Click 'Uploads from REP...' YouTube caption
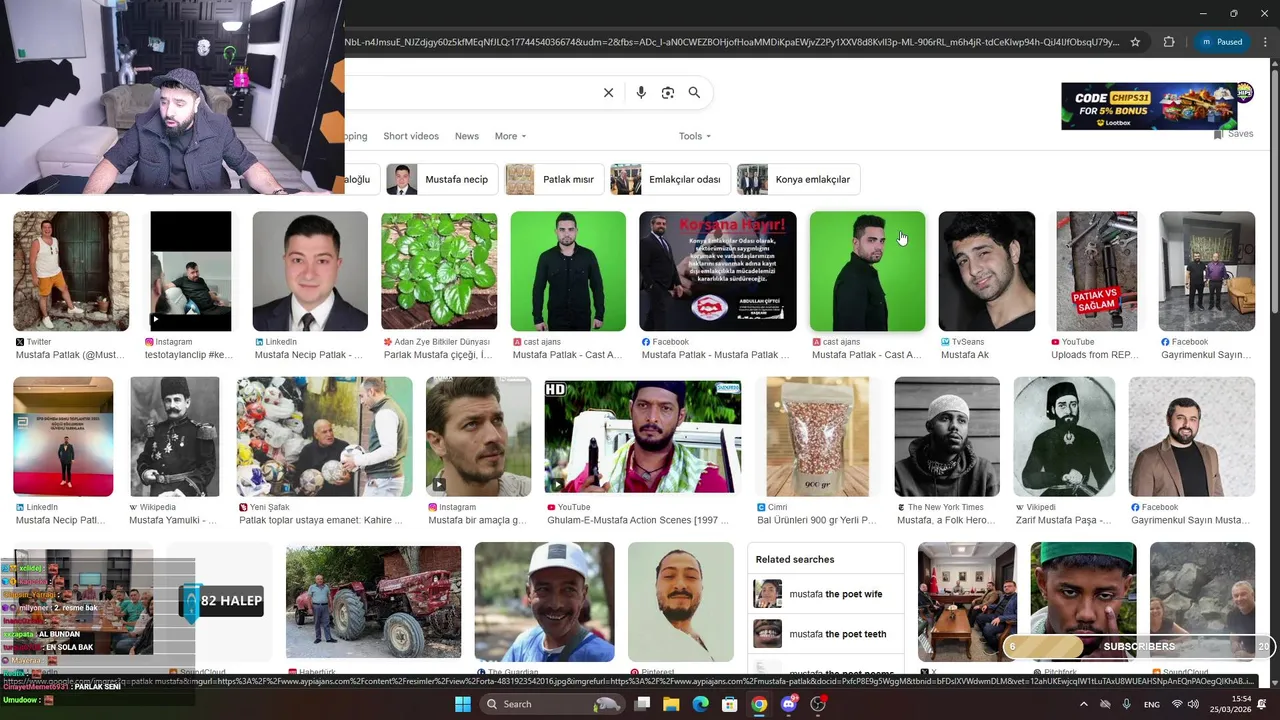This screenshot has height=720, width=1280. 1094,355
